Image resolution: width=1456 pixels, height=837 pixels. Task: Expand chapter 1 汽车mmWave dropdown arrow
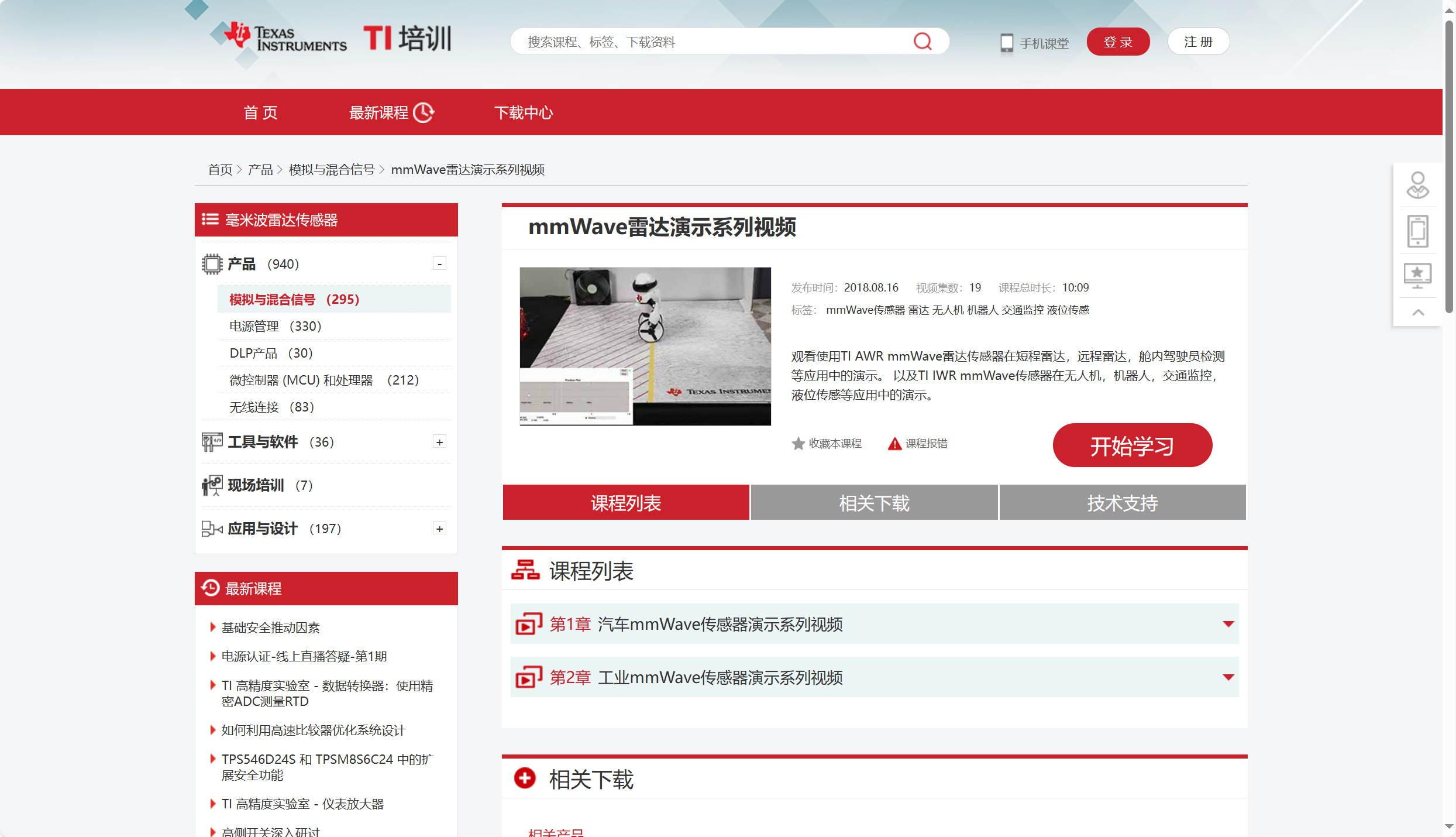coord(1228,624)
